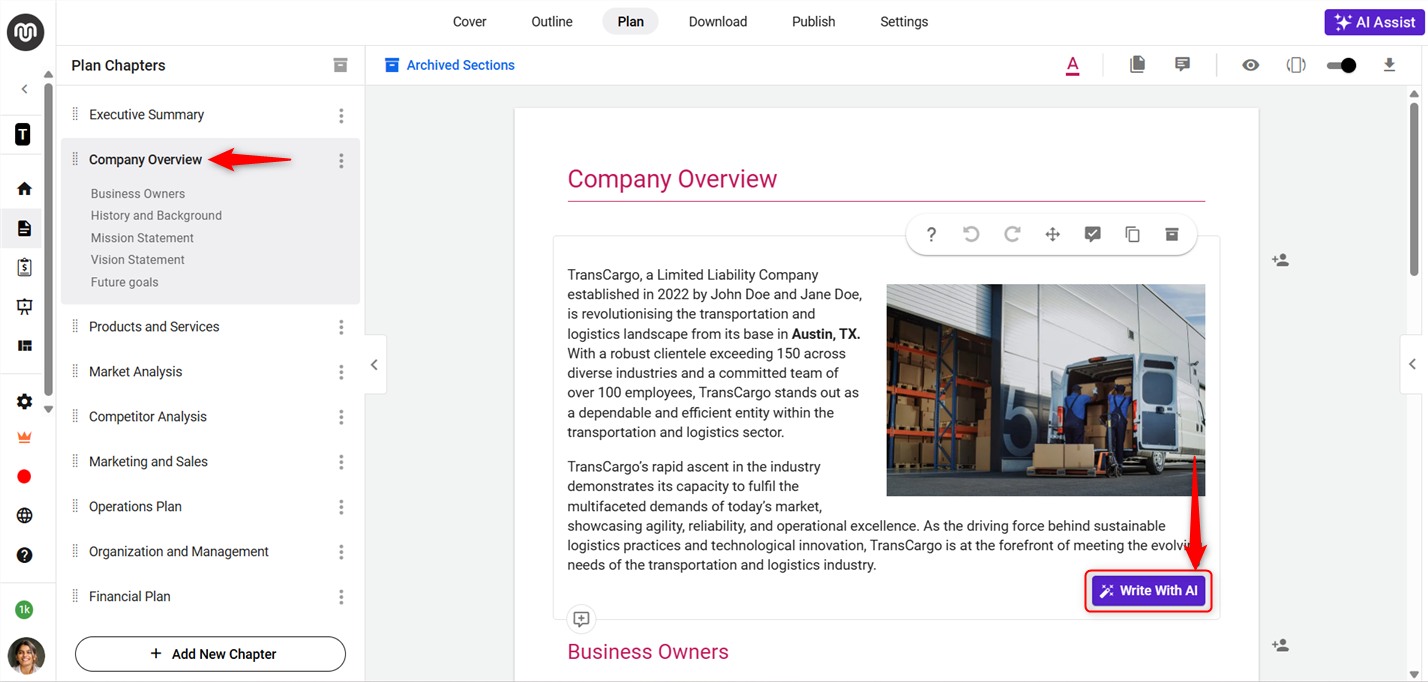Screen dimensions: 1428x682
Task: Switch to the Cover tab
Action: tap(470, 22)
